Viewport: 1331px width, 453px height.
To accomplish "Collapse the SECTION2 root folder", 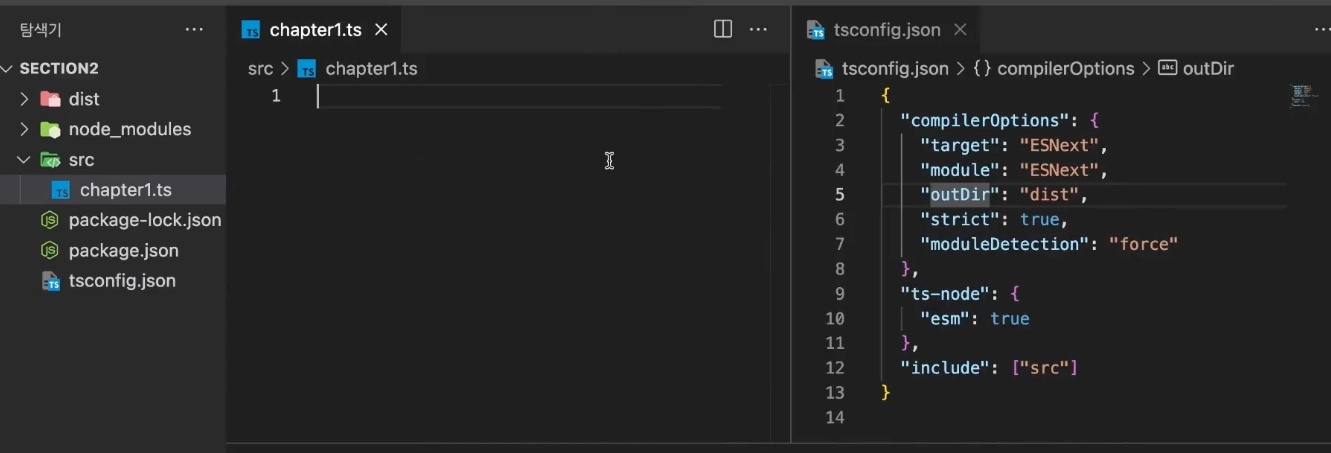I will tap(9, 69).
